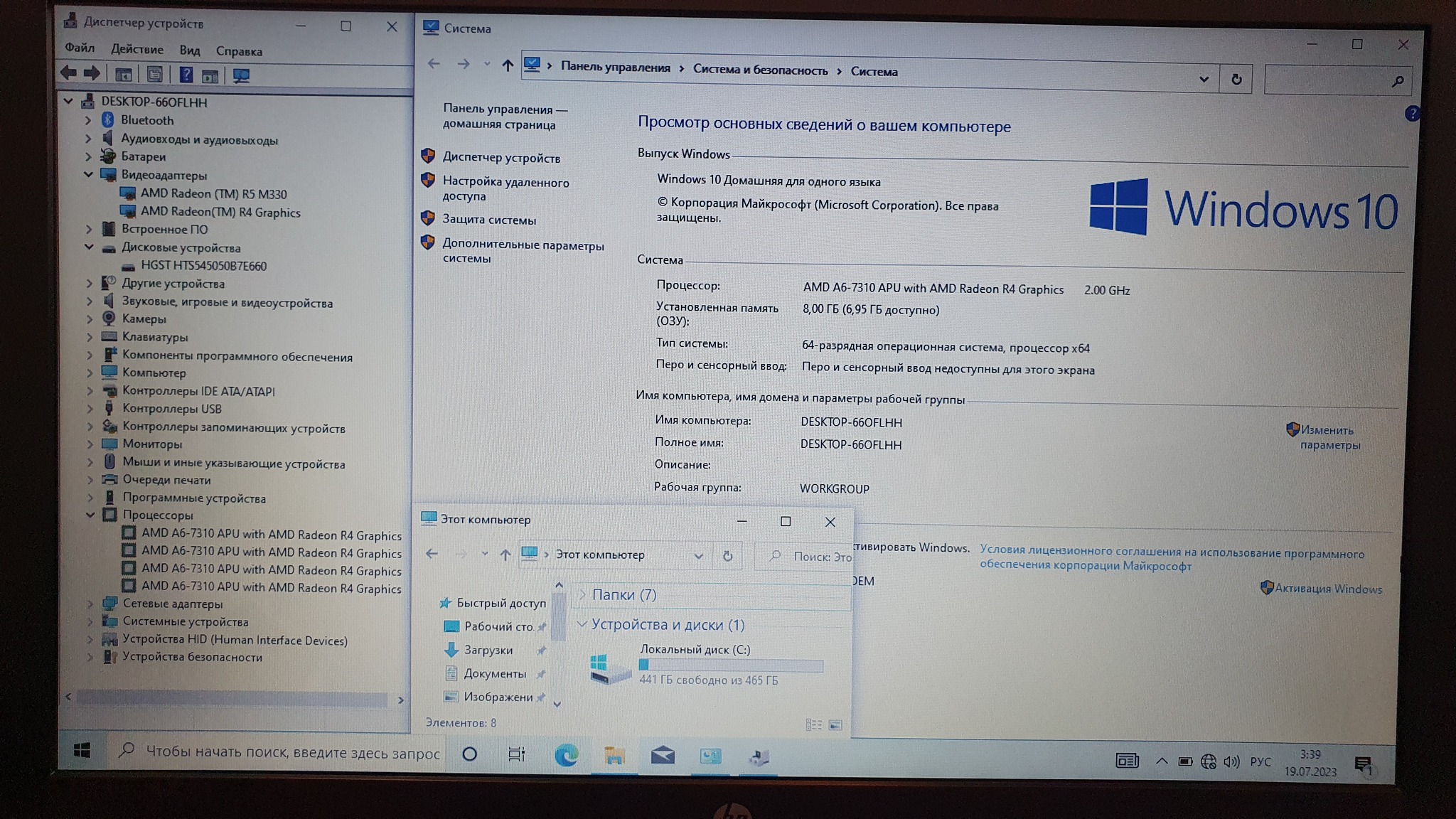The image size is (1456, 819).
Task: Click the properties icon in Device Manager toolbar
Action: pos(154,75)
